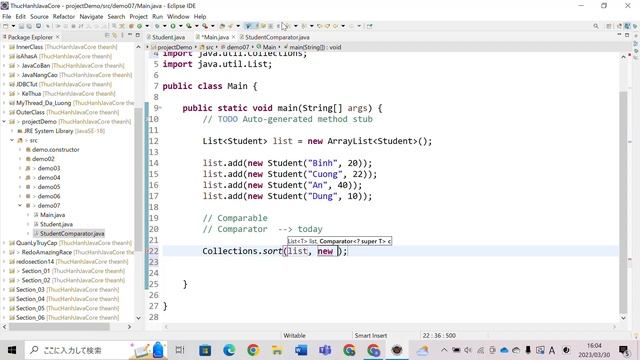640x360 pixels.
Task: Click the Windows taskbar search box
Action: 96,350
